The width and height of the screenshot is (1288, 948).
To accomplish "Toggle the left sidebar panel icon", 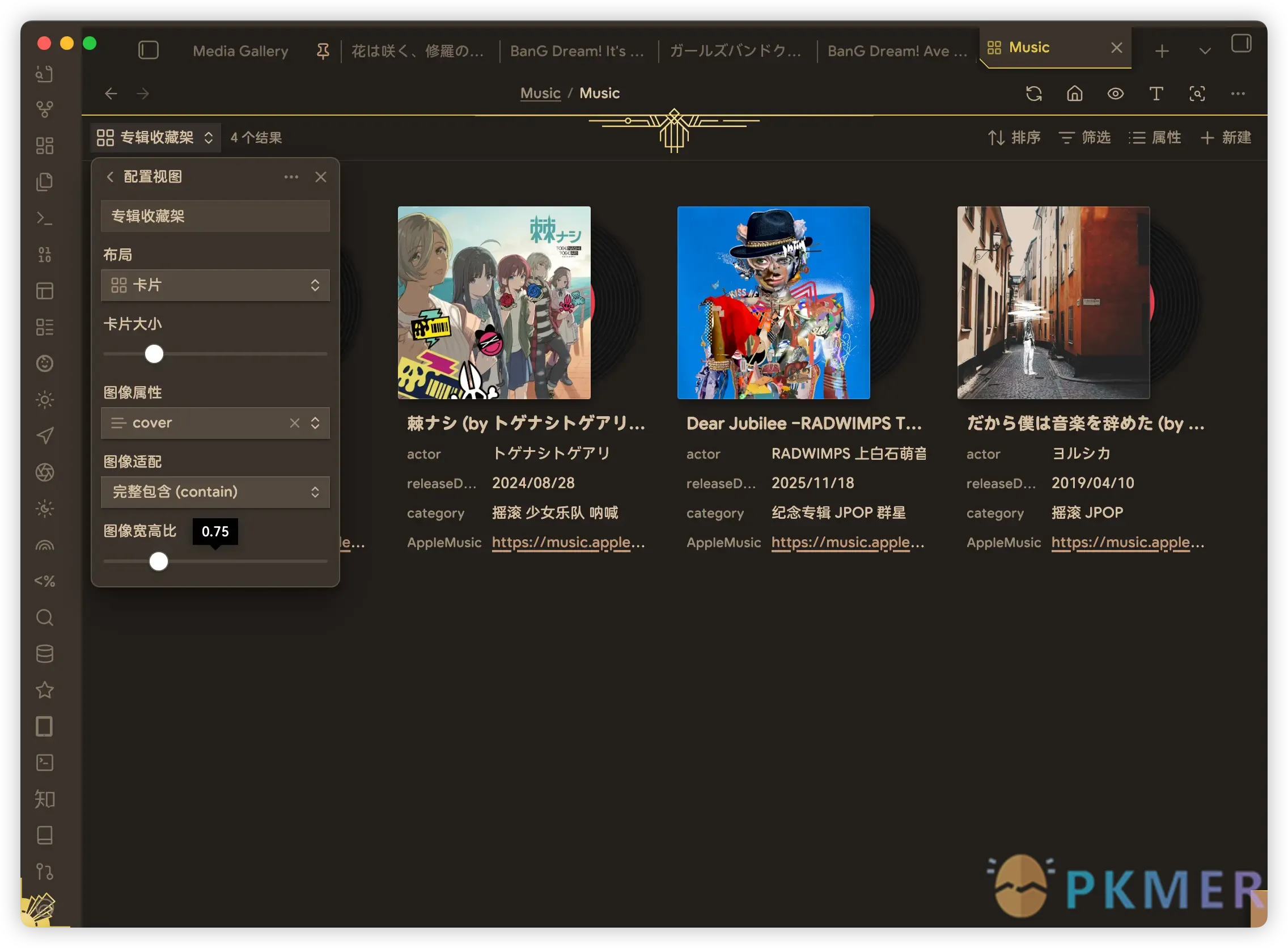I will click(x=148, y=50).
